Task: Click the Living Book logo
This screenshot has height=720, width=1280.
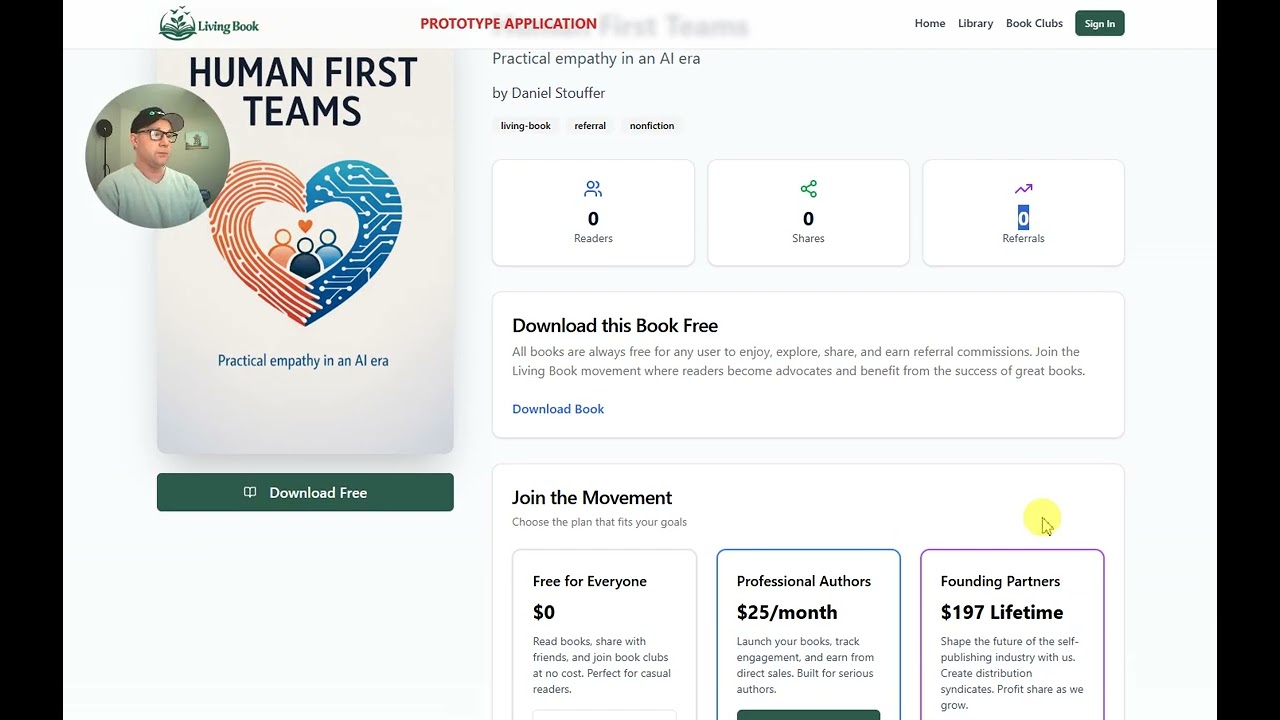Action: pos(208,23)
